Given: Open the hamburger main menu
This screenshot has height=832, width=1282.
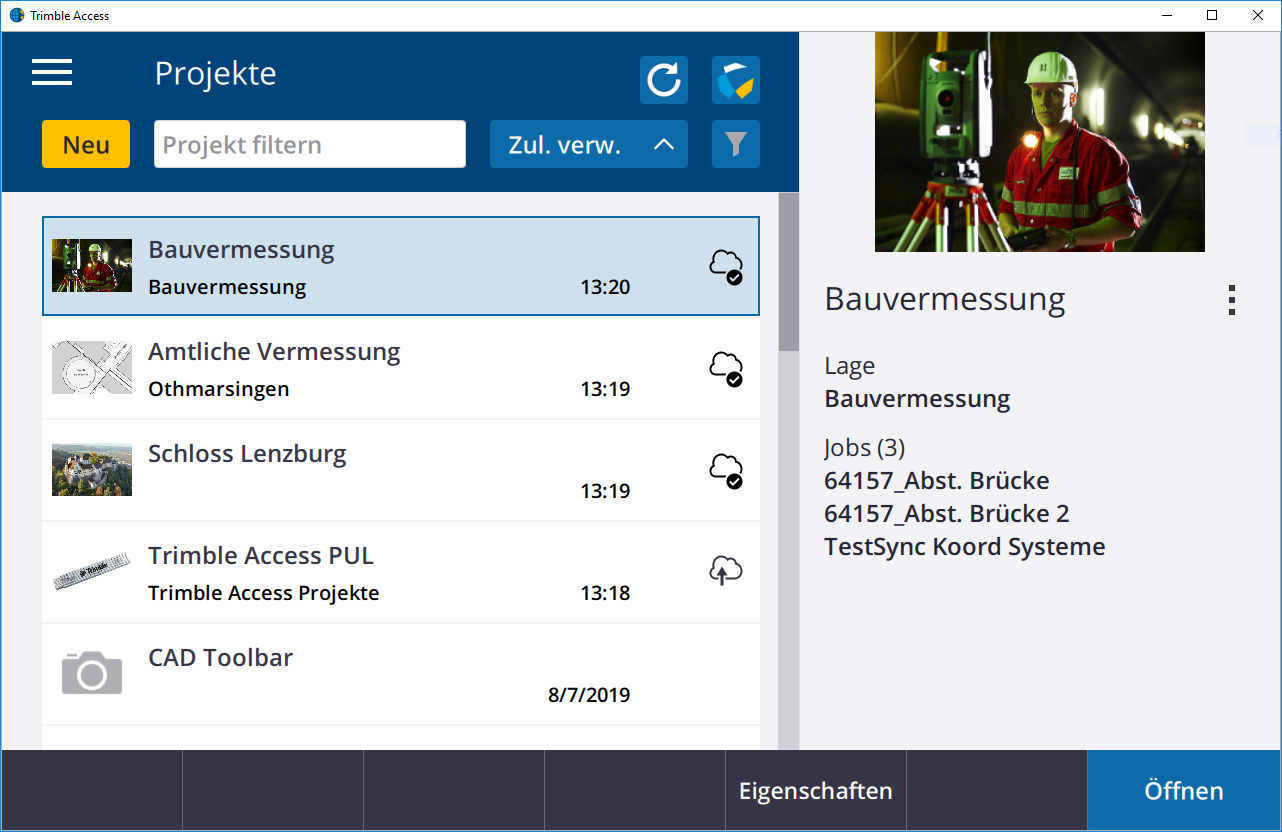Looking at the screenshot, I should point(52,73).
